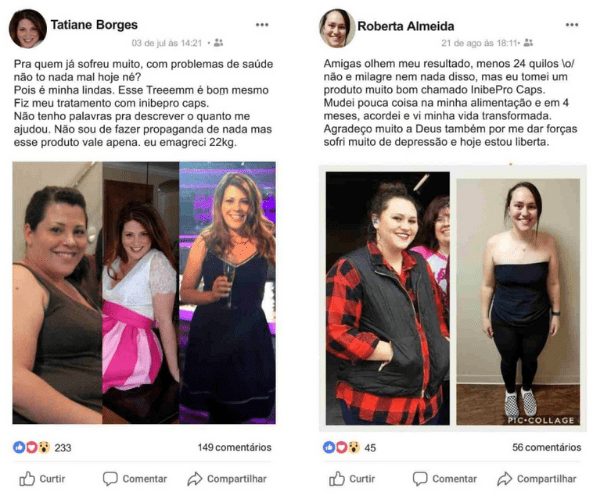Image resolution: width=600 pixels, height=496 pixels.
Task: Open Tatiane's three-photo collage image
Action: 144,293
